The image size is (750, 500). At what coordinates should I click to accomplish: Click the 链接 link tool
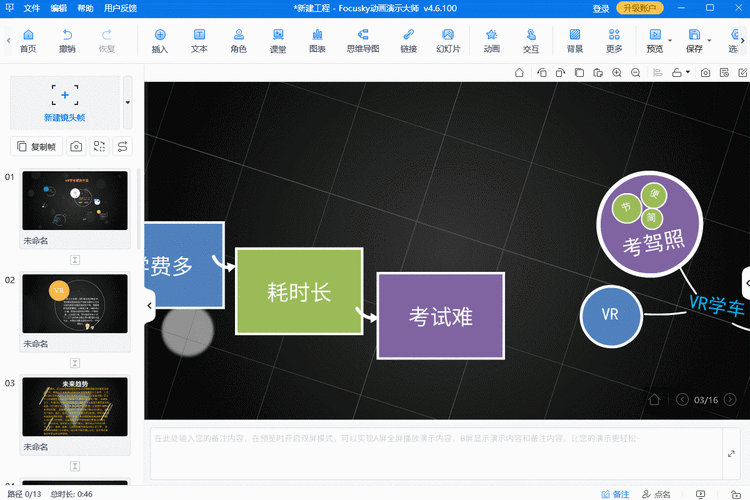click(x=408, y=41)
